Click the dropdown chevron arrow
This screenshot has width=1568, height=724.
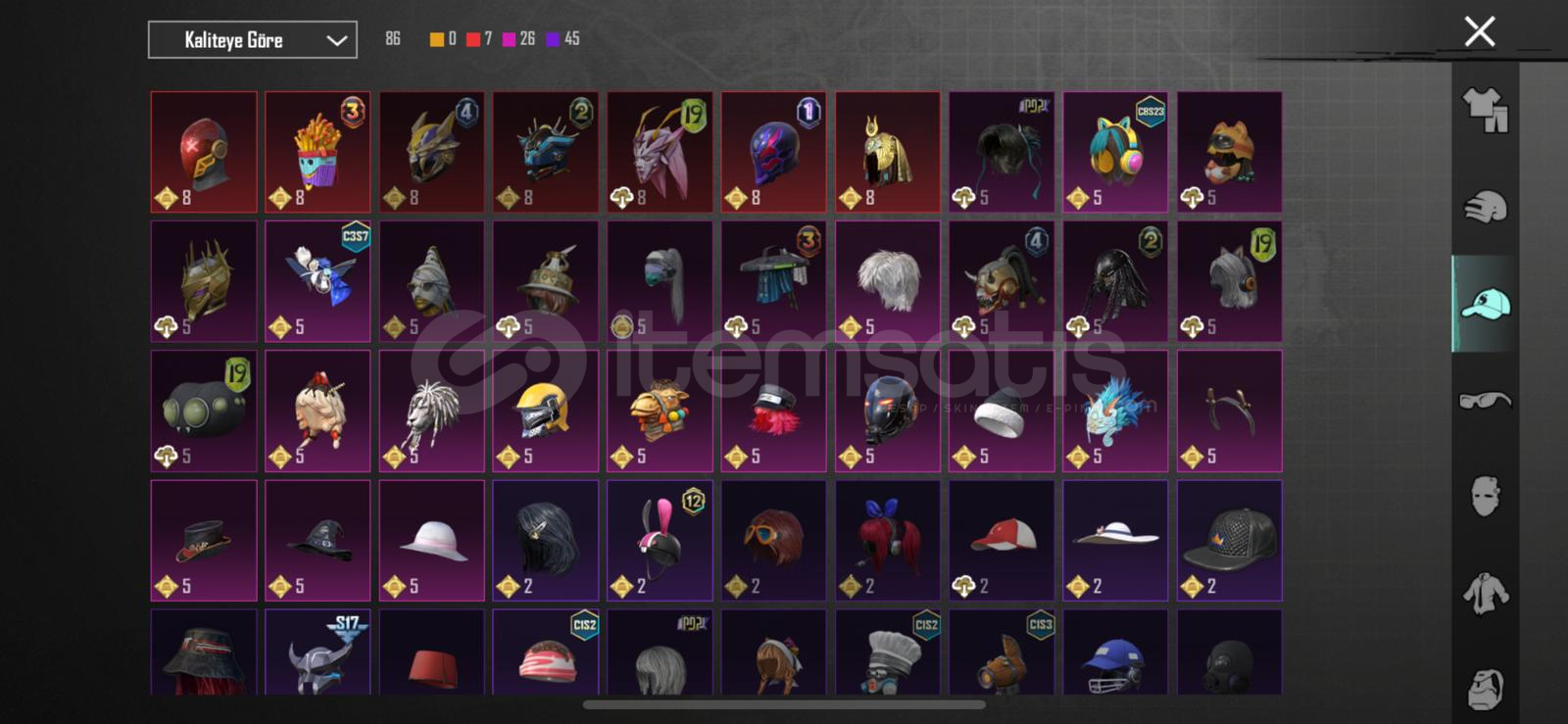[x=336, y=41]
